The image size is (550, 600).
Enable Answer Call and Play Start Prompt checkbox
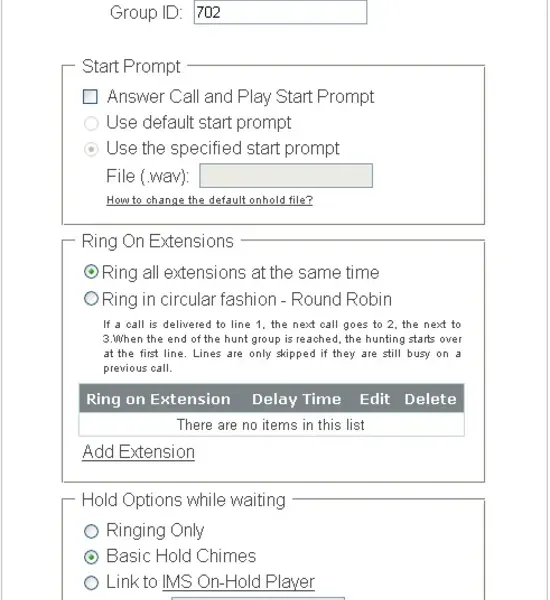point(90,96)
